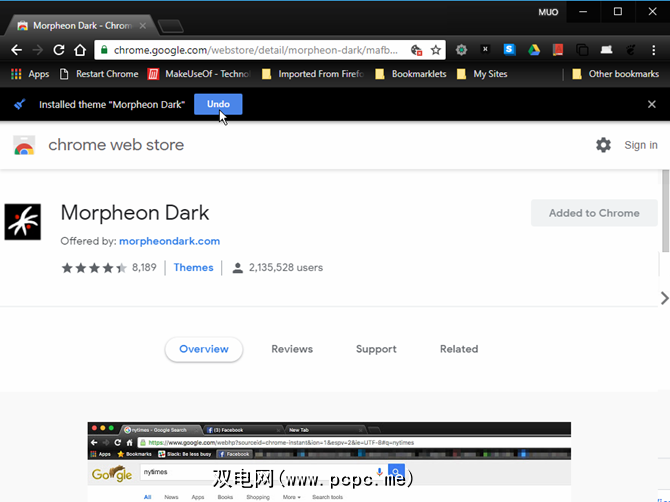Close the Morpheon Dark browser tab
670x502 pixels.
pyautogui.click(x=143, y=26)
